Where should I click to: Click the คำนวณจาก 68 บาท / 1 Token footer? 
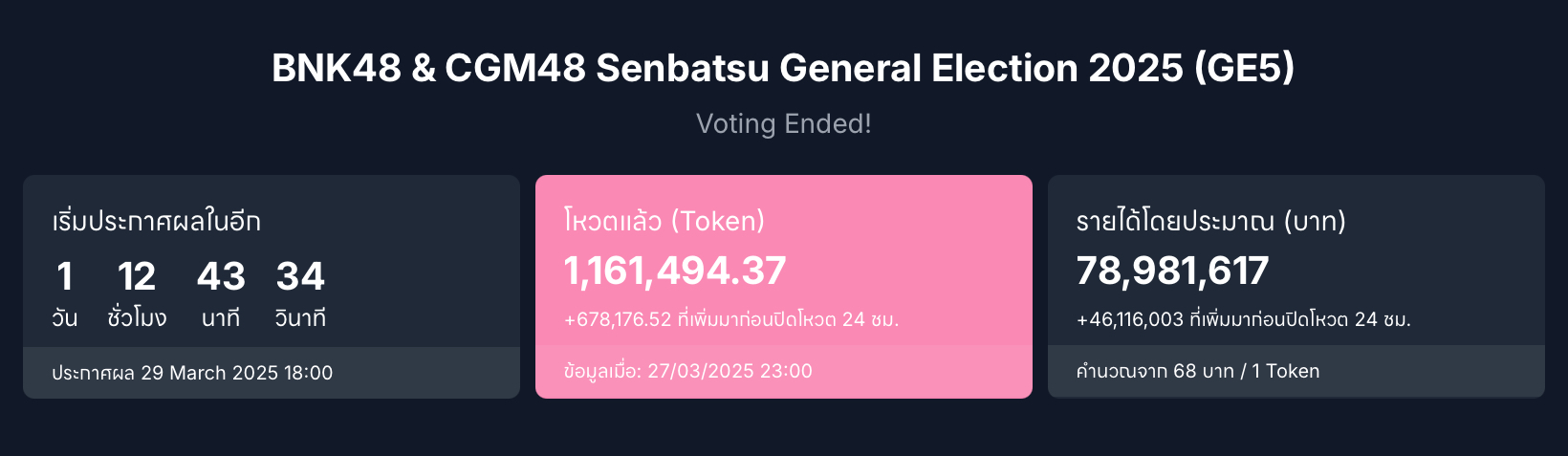pos(1198,371)
